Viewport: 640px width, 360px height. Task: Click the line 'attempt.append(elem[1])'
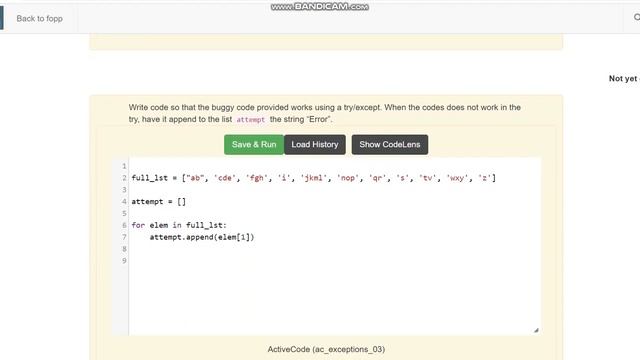(x=202, y=237)
